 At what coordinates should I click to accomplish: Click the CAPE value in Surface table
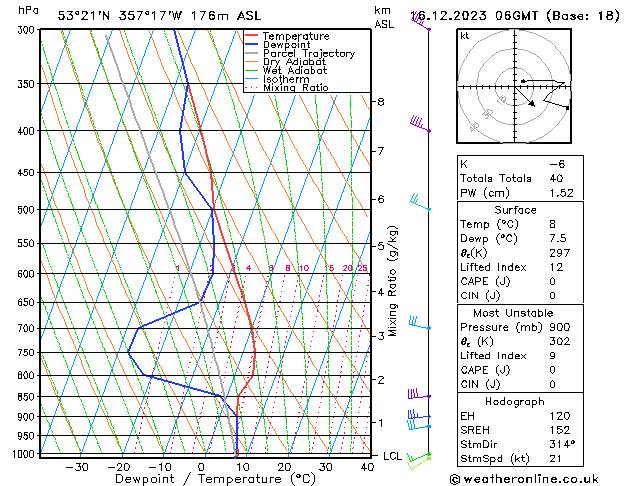pos(553,281)
